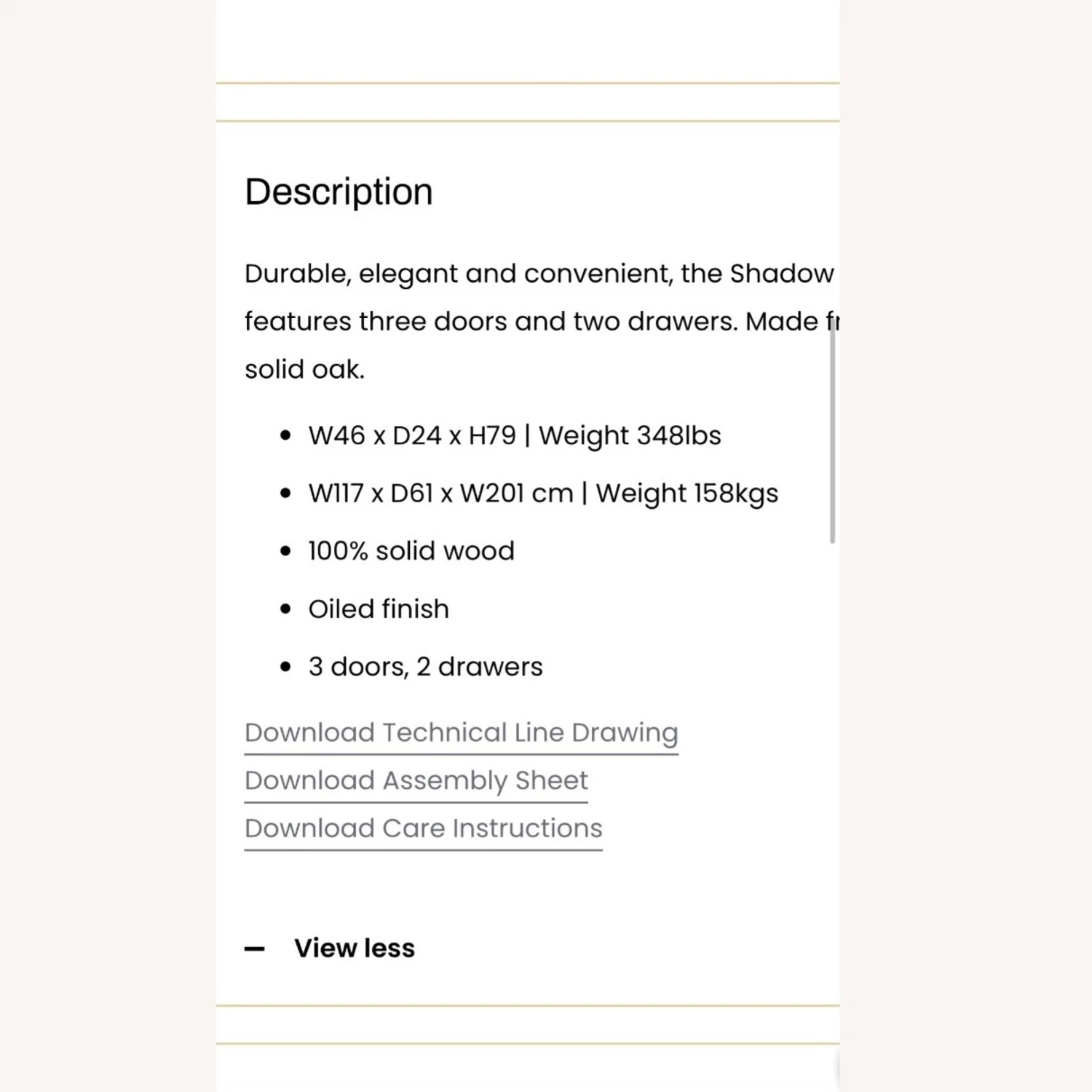
Task: Open the Download Assembly Sheet link
Action: pos(416,780)
